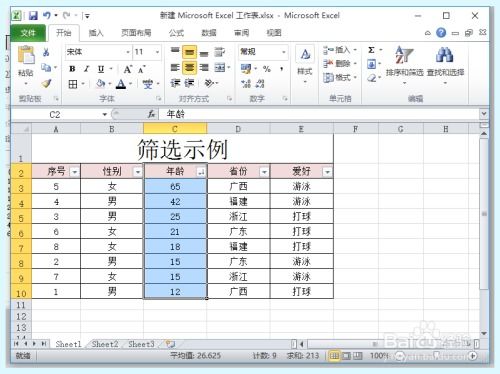Toggle Italic formatting
Screen dimensions: 500x374
coord(86,69)
